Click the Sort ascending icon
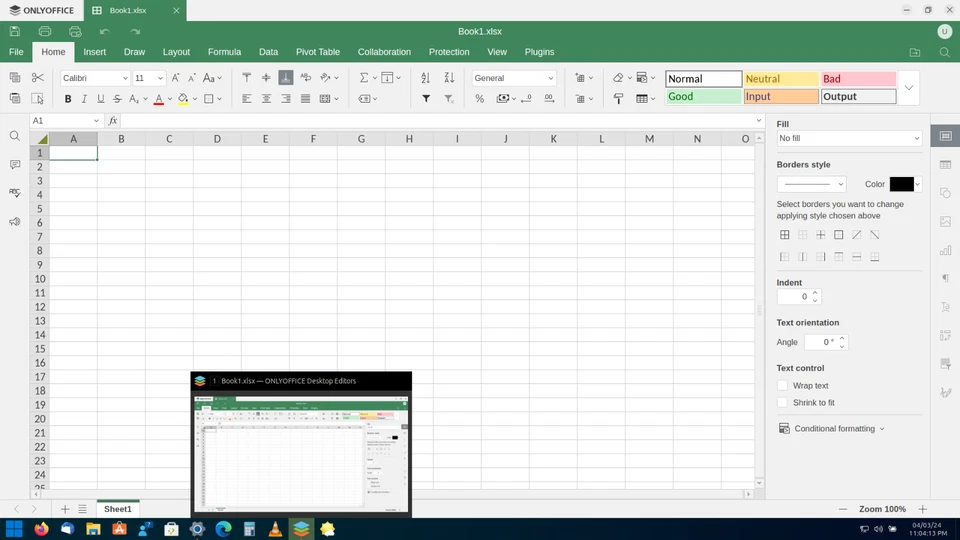 pos(426,78)
